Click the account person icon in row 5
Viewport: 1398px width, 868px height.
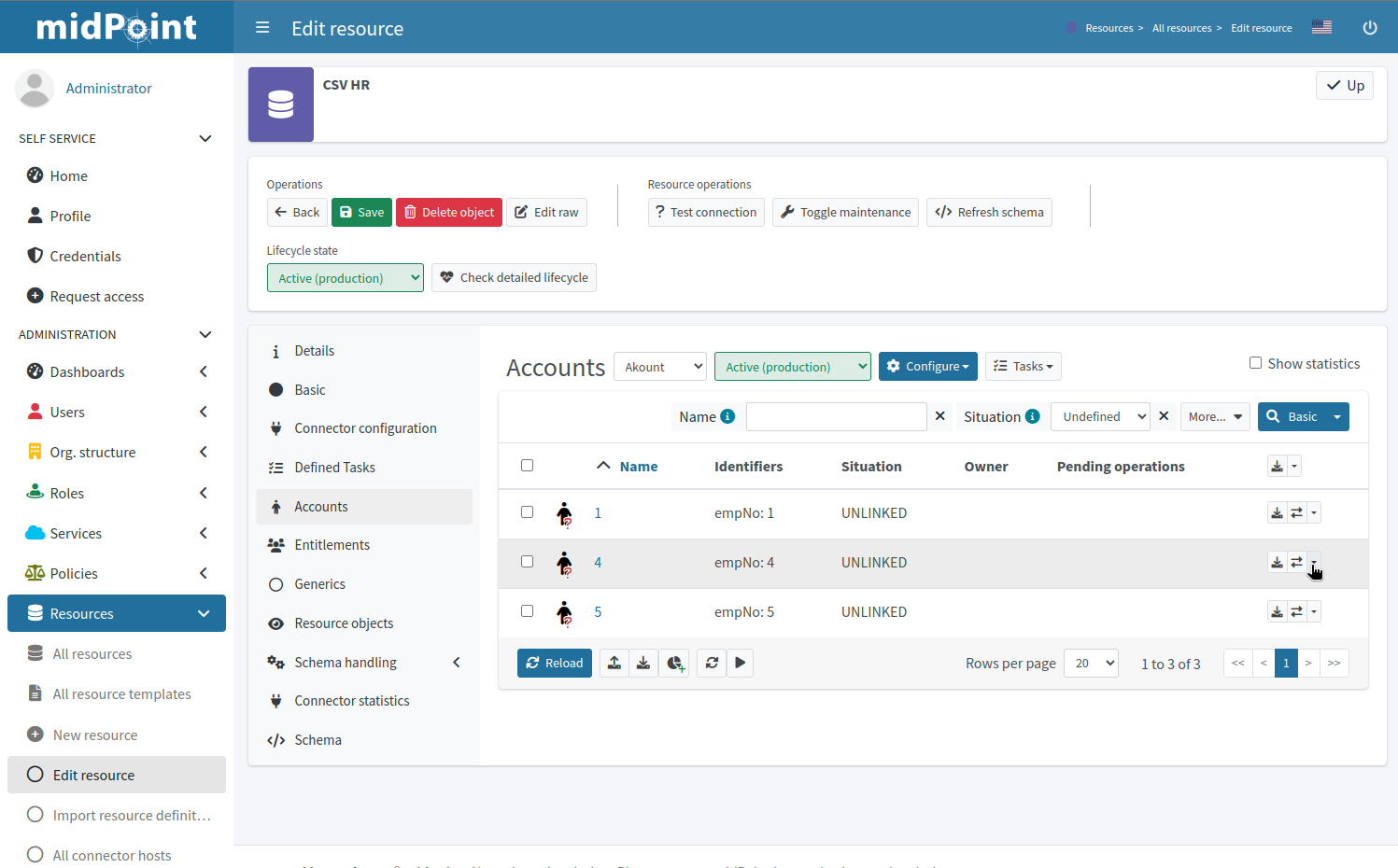564,612
